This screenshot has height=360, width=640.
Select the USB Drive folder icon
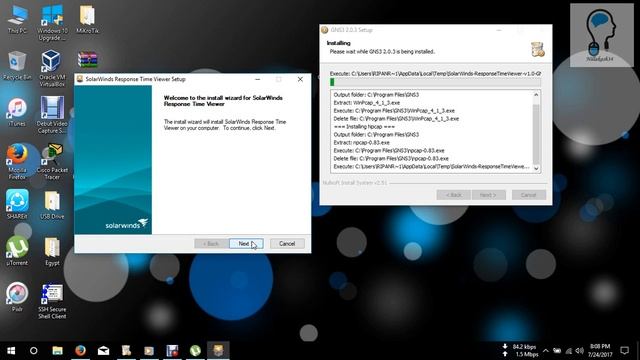click(x=52, y=204)
